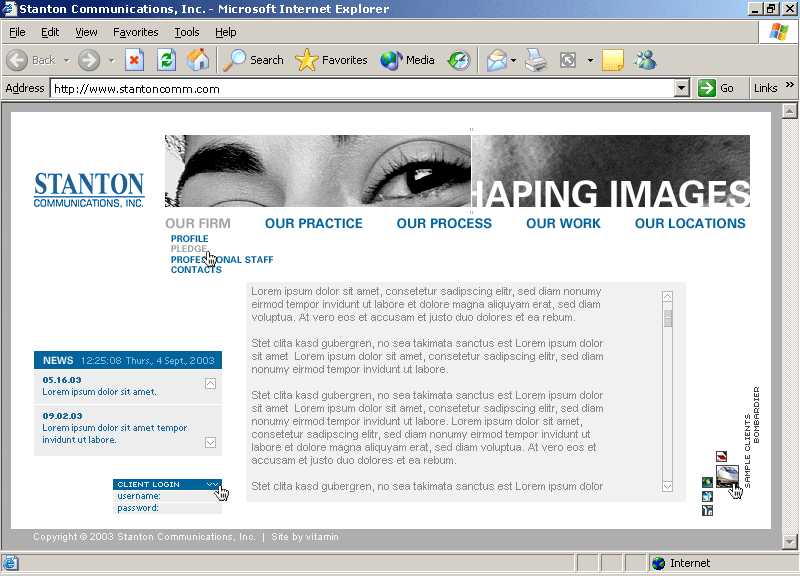Select the Bombardier train client thumbnail
This screenshot has height=576, width=800.
(x=727, y=477)
